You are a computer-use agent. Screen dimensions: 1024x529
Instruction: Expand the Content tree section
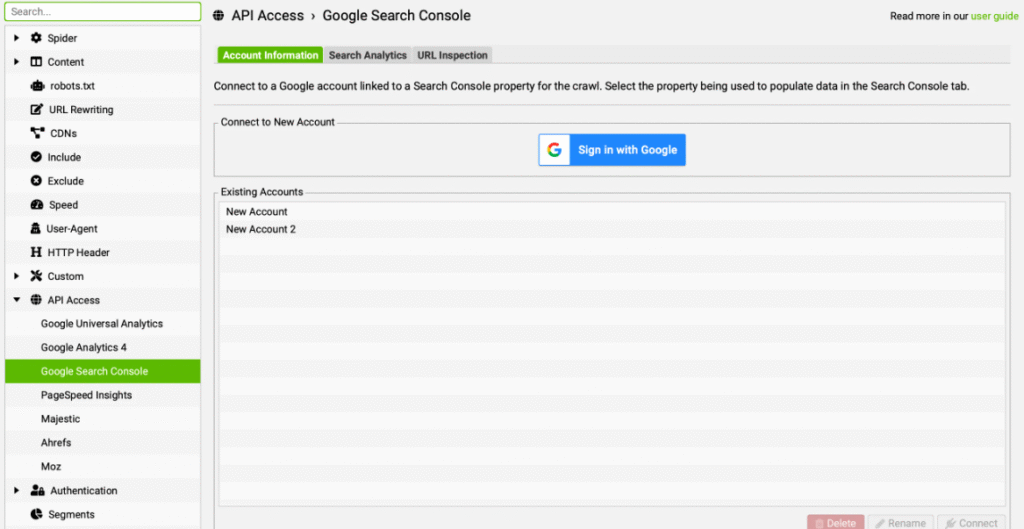pyautogui.click(x=17, y=62)
